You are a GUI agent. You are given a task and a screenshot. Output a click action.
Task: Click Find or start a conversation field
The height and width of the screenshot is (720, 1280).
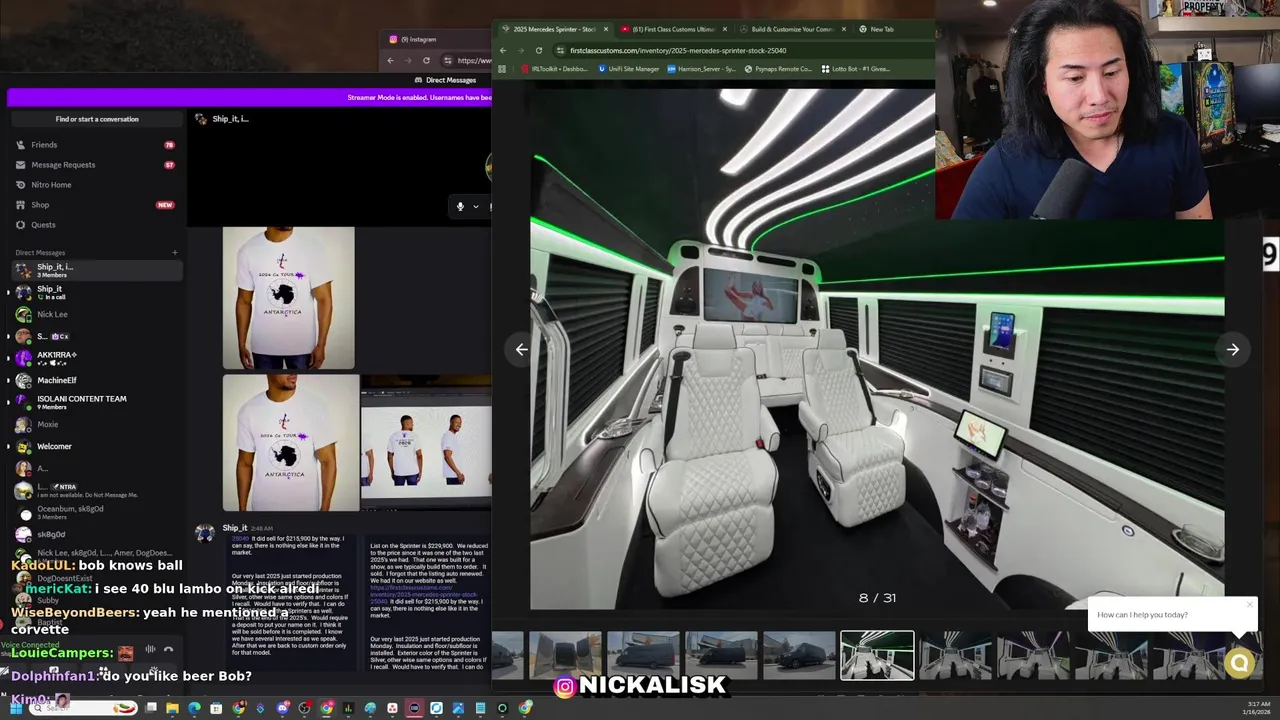(x=97, y=119)
